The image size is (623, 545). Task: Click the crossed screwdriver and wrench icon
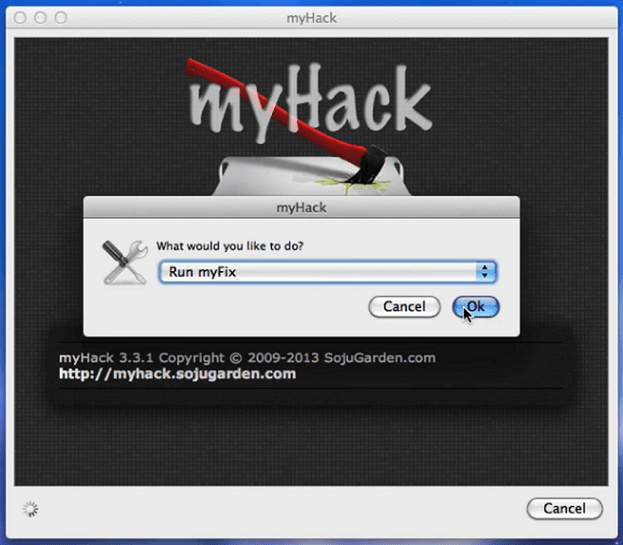pyautogui.click(x=125, y=263)
